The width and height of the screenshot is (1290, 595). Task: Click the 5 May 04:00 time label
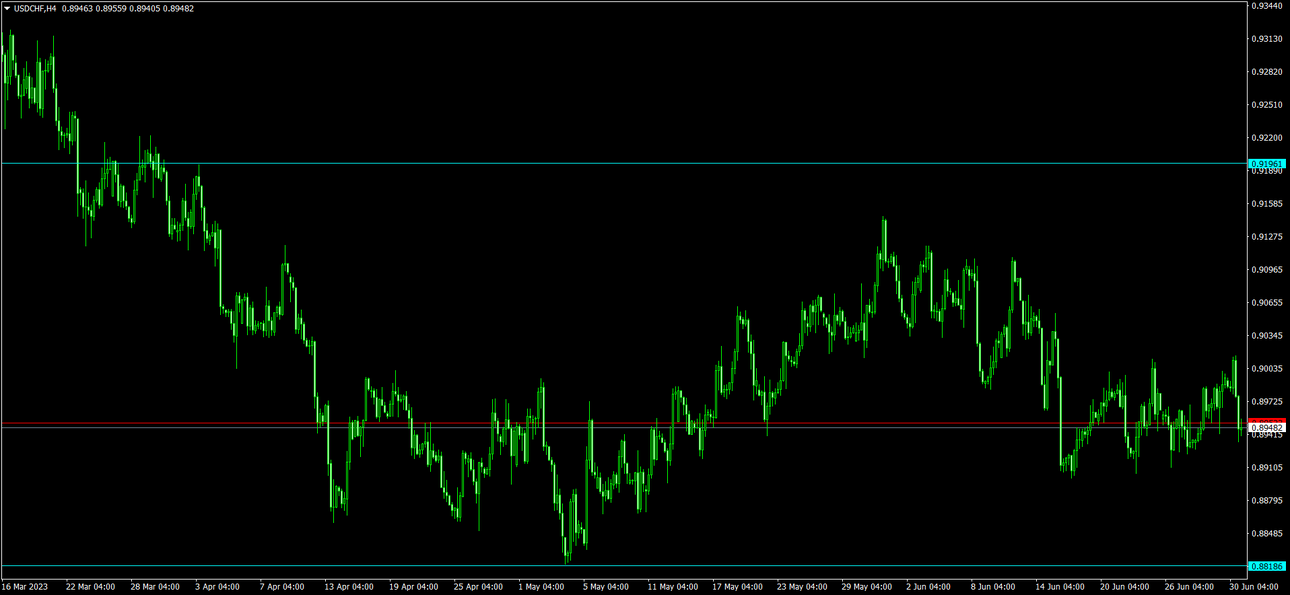click(x=606, y=587)
